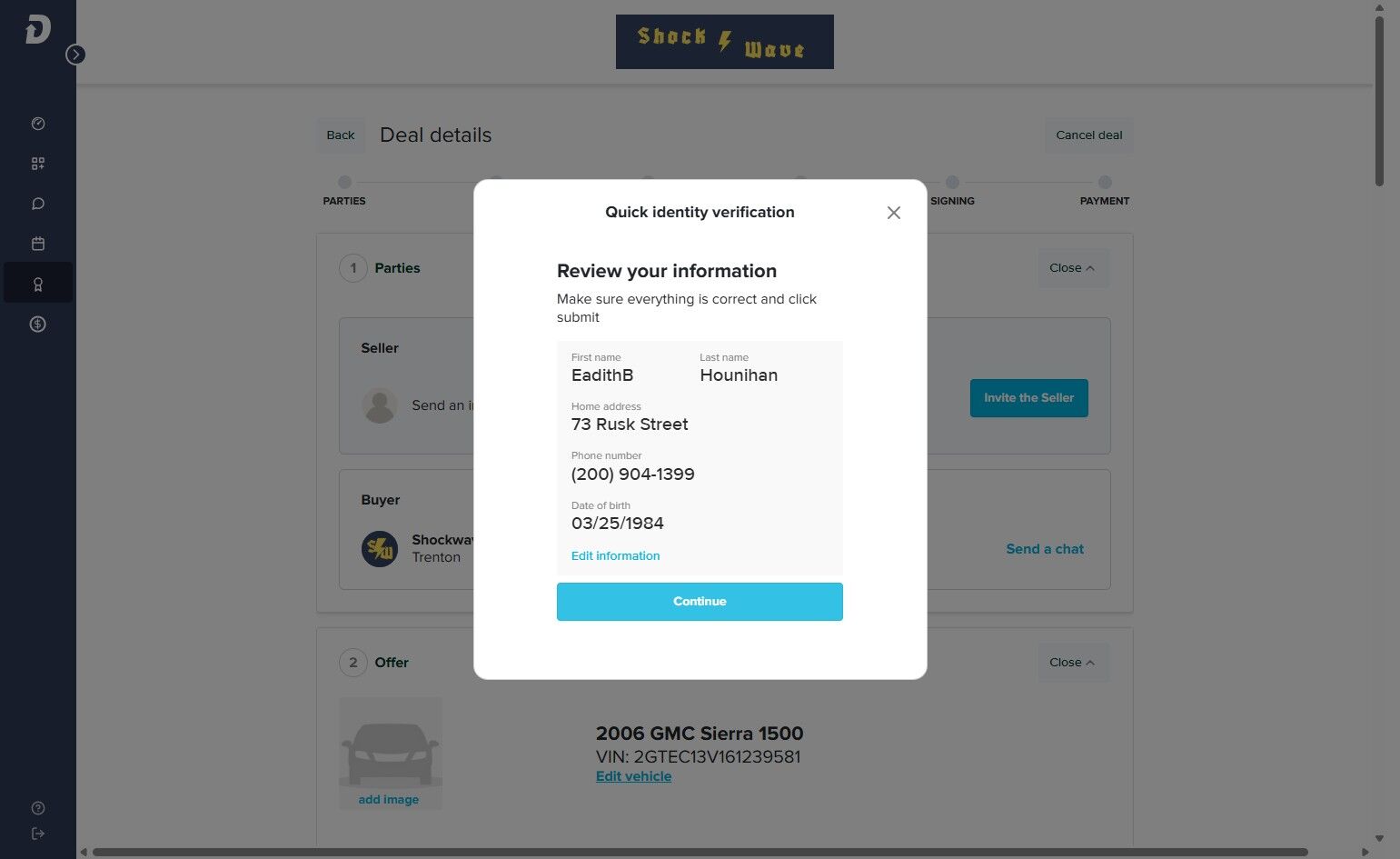1400x859 pixels.
Task: Select the award ribbon sidebar icon
Action: [x=38, y=285]
